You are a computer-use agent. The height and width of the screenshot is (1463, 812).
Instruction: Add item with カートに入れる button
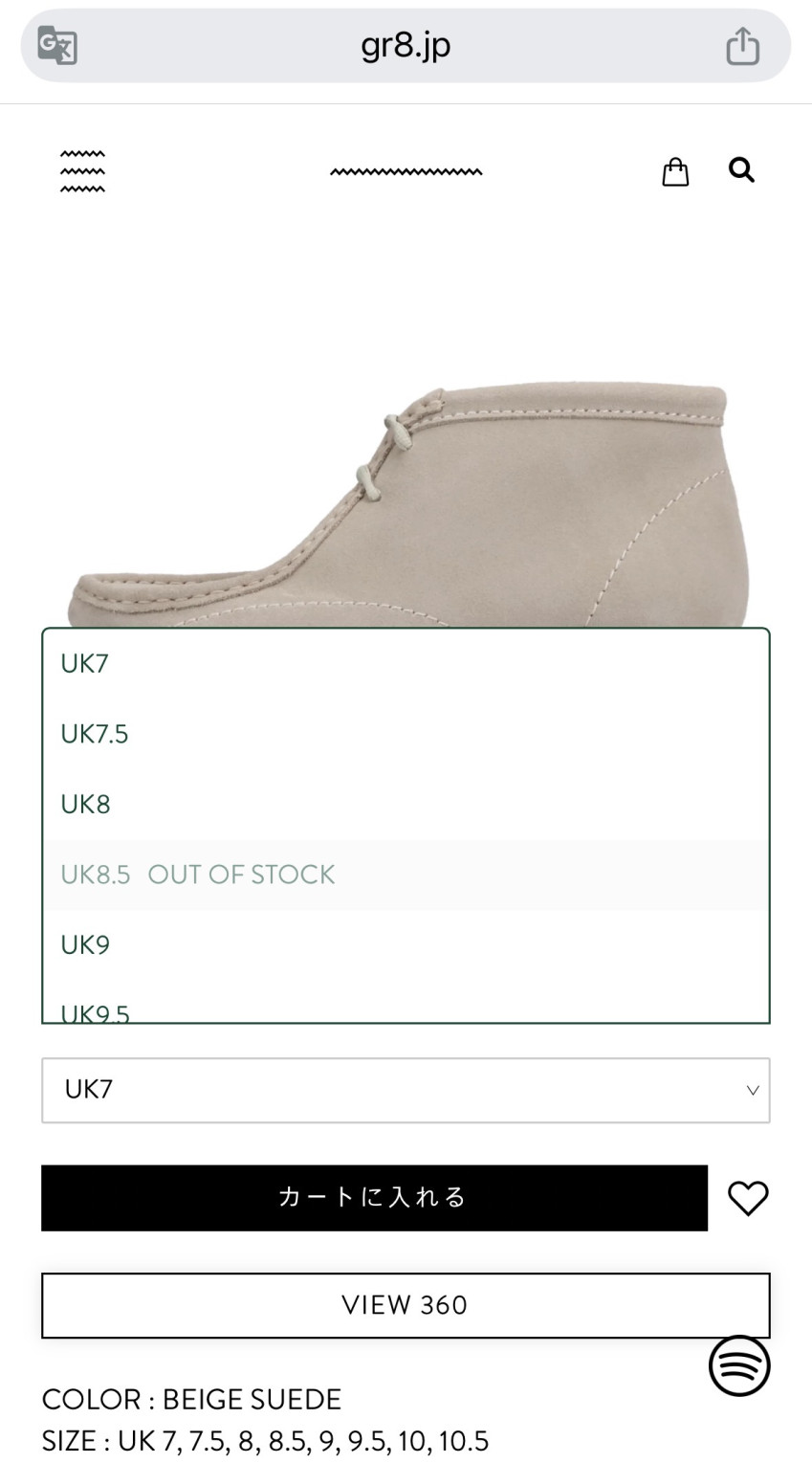coord(374,1198)
